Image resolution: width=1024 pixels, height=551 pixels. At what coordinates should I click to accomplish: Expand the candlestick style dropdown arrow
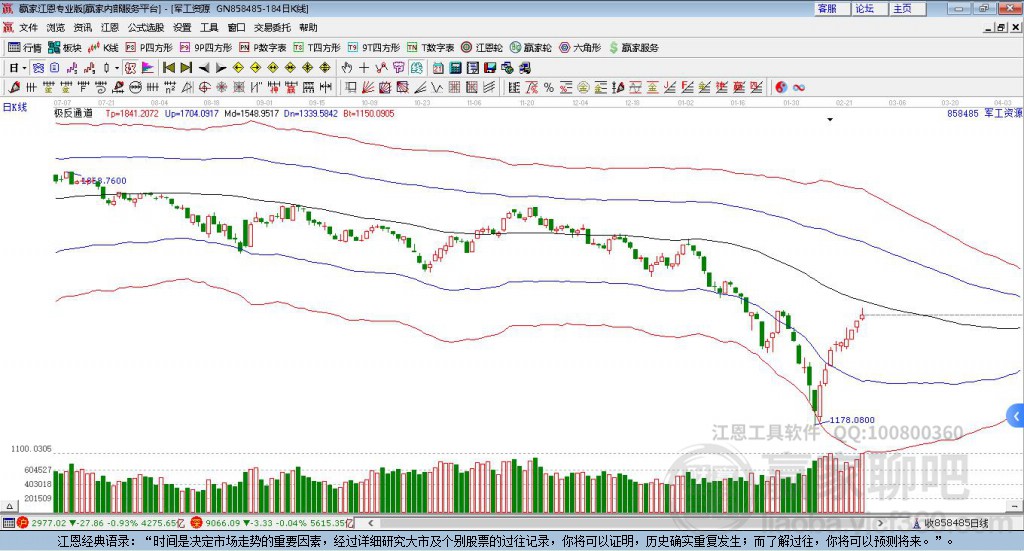coord(117,68)
